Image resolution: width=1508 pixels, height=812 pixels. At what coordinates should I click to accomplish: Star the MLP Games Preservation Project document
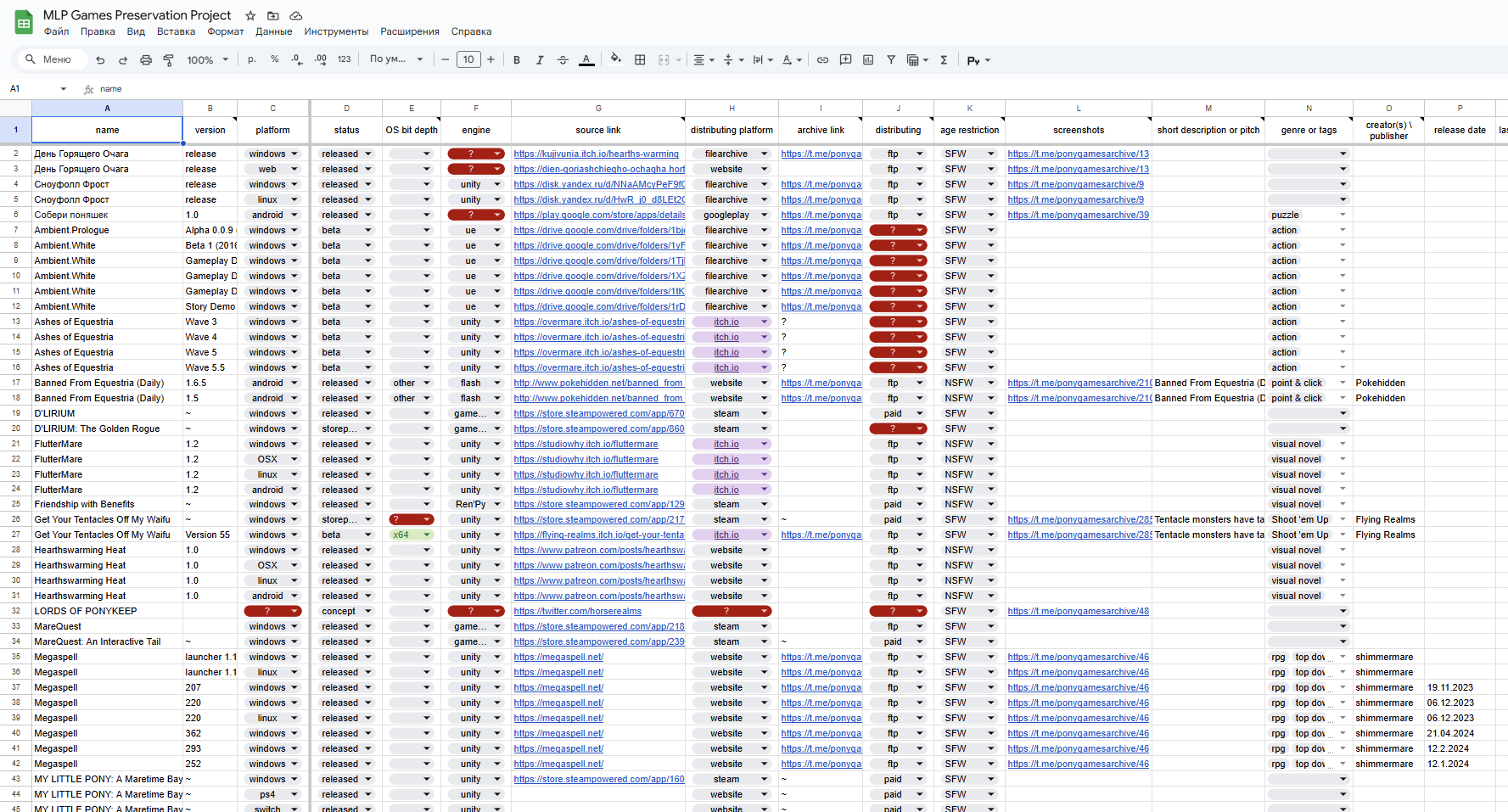coord(250,15)
